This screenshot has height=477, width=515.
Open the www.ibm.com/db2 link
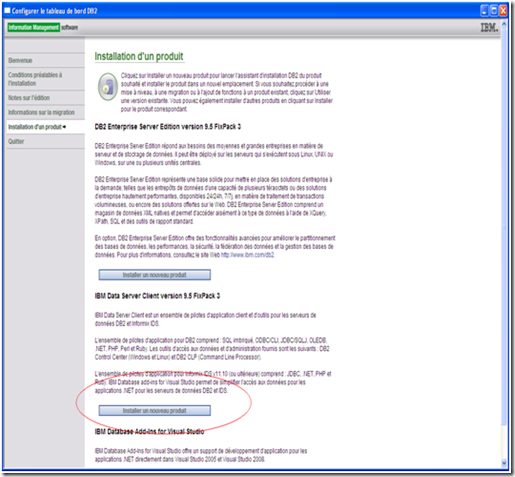(247, 255)
